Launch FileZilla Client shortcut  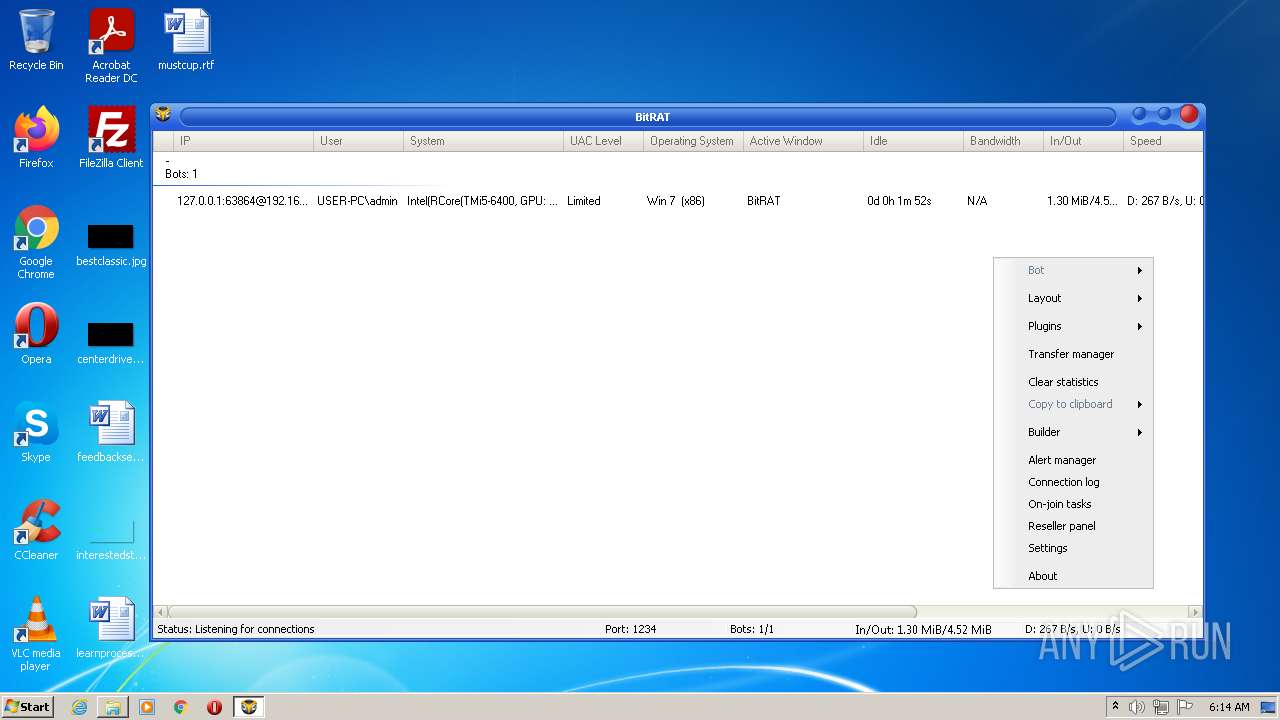point(111,138)
